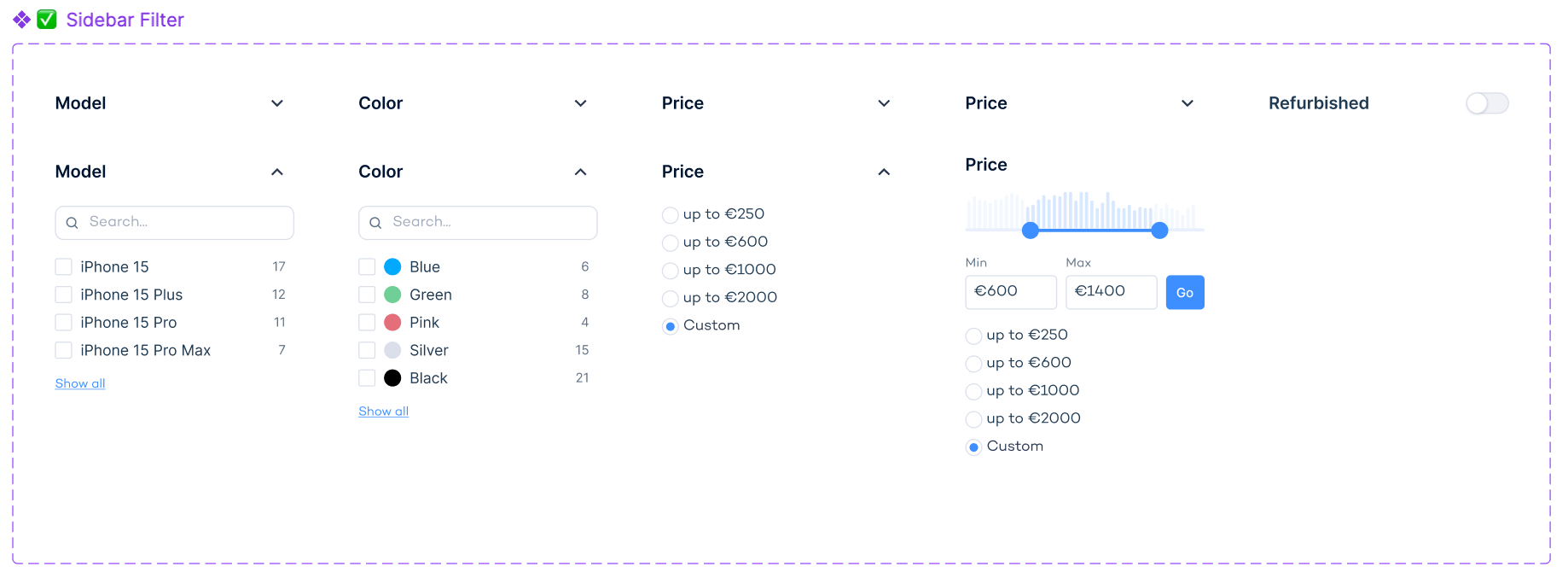Click the Min price field showing €600
This screenshot has height=584, width=1568.
(x=1010, y=292)
